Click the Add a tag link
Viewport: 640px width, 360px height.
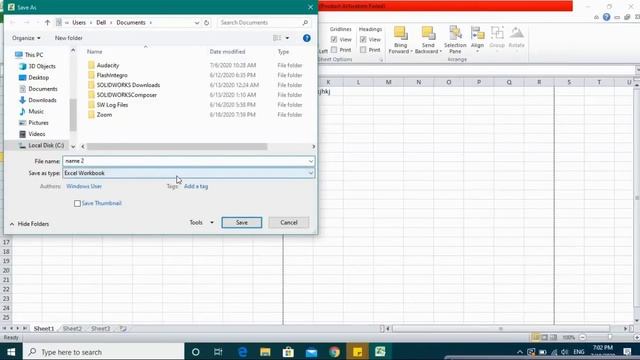196,186
